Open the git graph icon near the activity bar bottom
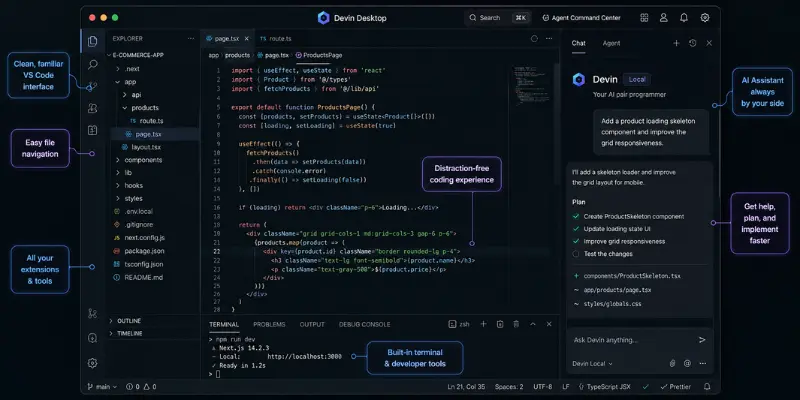This screenshot has height=400, width=800. [x=92, y=314]
